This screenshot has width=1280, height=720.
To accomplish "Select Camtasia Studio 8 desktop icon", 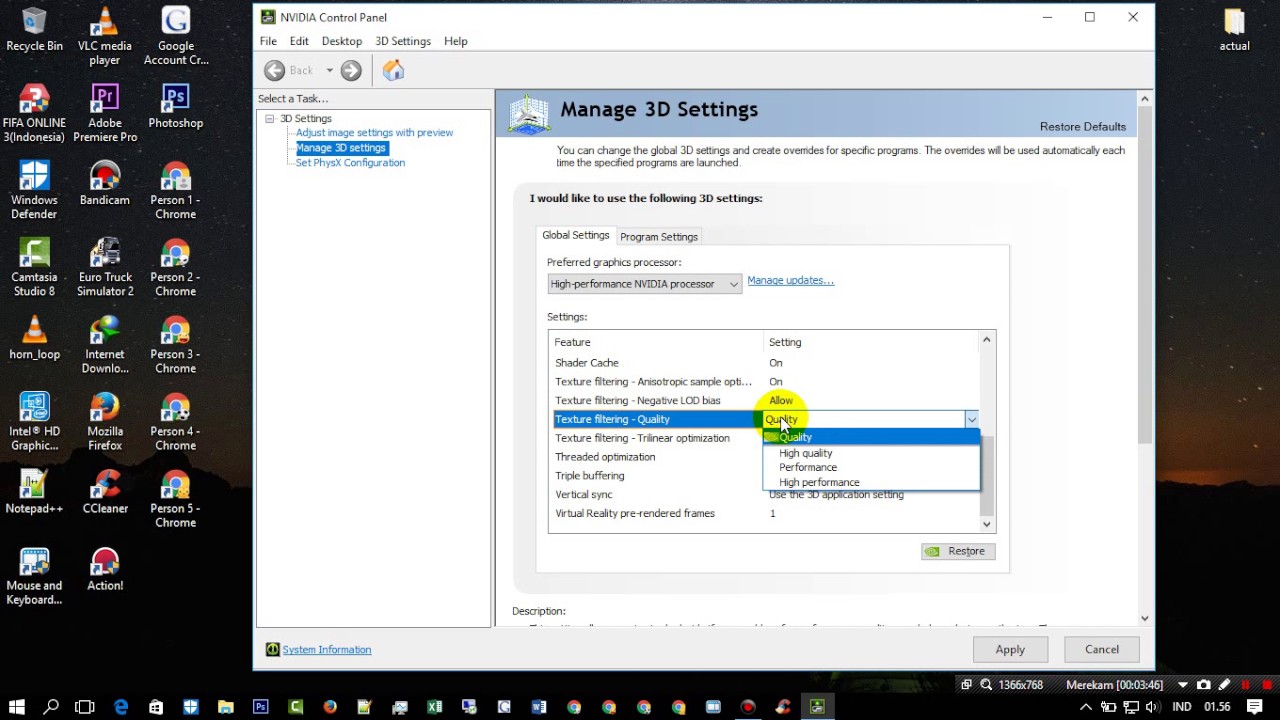I will pos(34,268).
